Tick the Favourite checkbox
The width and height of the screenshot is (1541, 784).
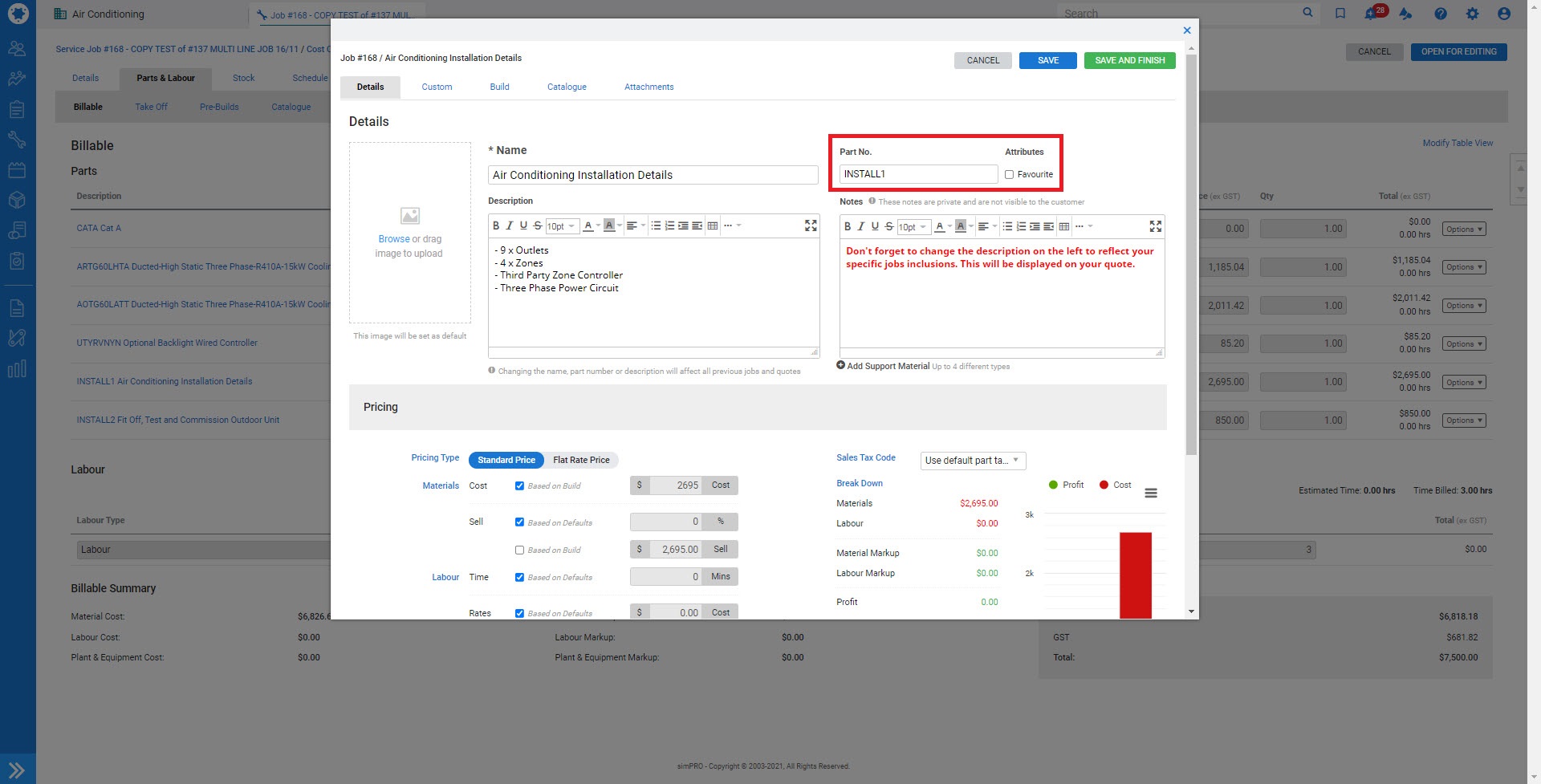click(x=1009, y=175)
